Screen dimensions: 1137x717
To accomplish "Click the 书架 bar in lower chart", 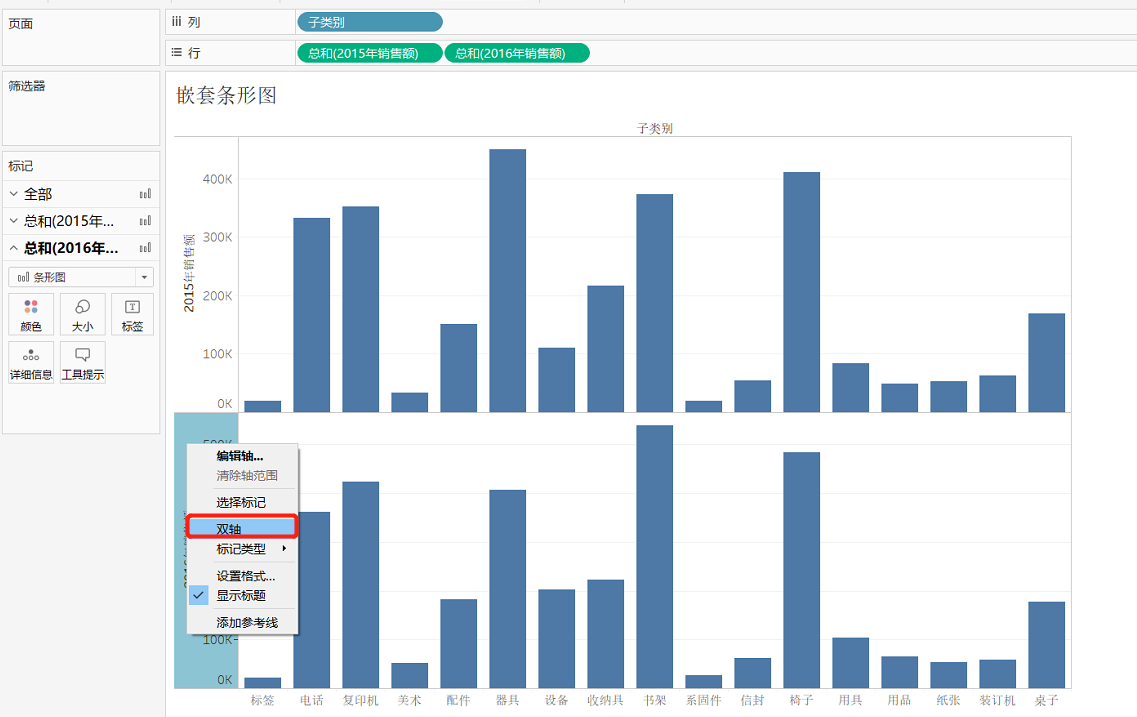I will tap(655, 557).
